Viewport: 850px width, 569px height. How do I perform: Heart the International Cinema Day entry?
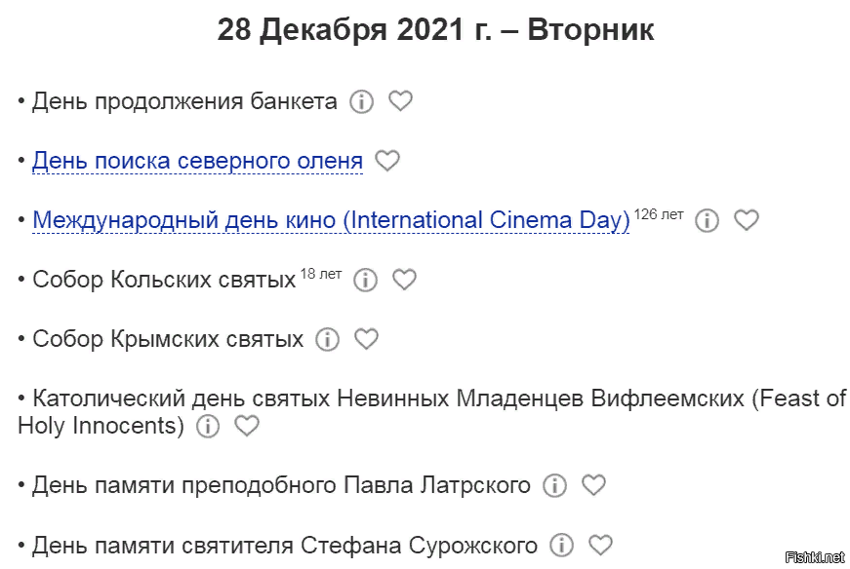click(x=746, y=220)
